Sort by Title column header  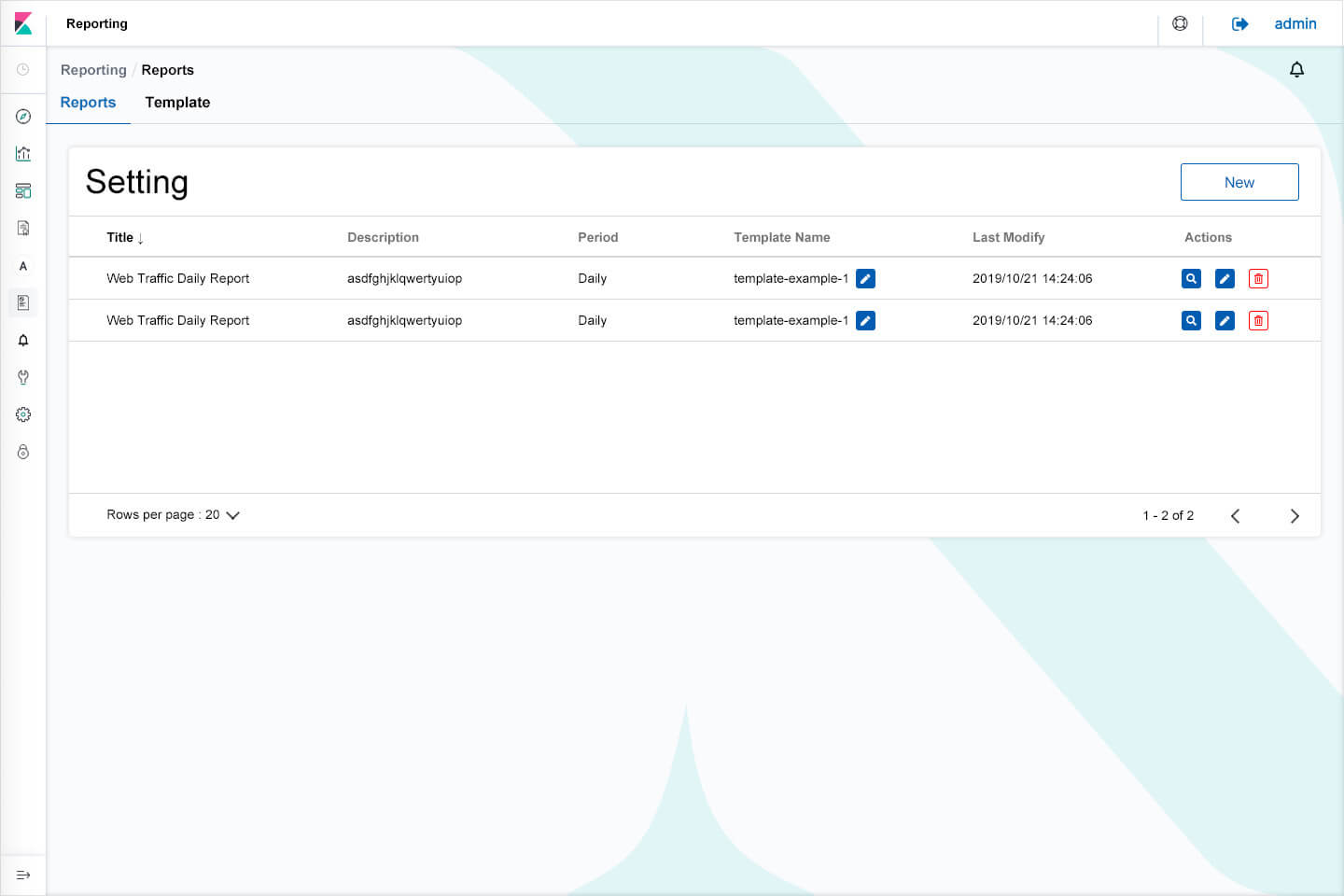(x=125, y=238)
